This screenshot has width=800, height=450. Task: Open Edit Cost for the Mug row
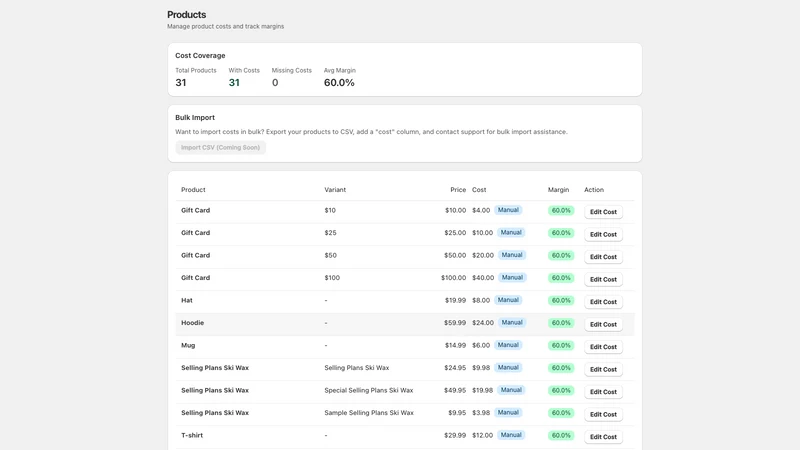603,346
